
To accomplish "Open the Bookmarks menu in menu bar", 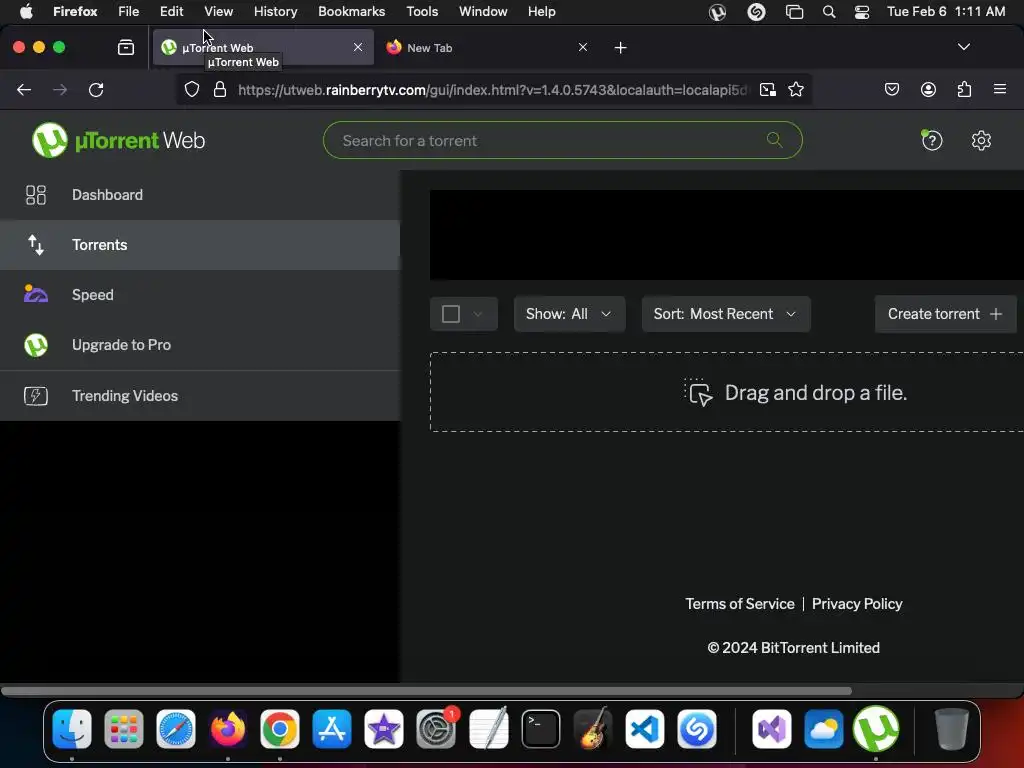I will (x=351, y=11).
